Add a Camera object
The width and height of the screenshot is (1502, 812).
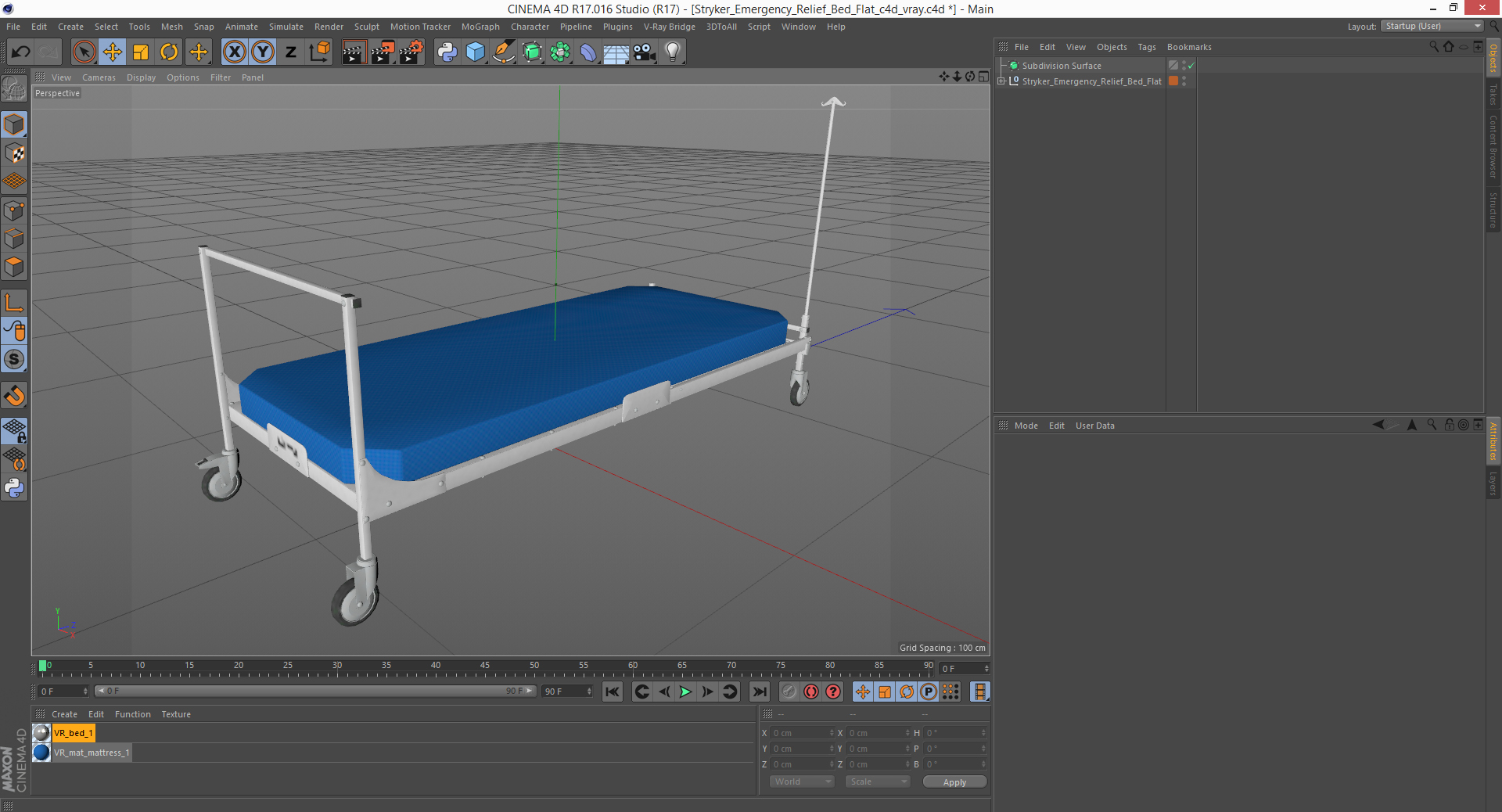[645, 52]
